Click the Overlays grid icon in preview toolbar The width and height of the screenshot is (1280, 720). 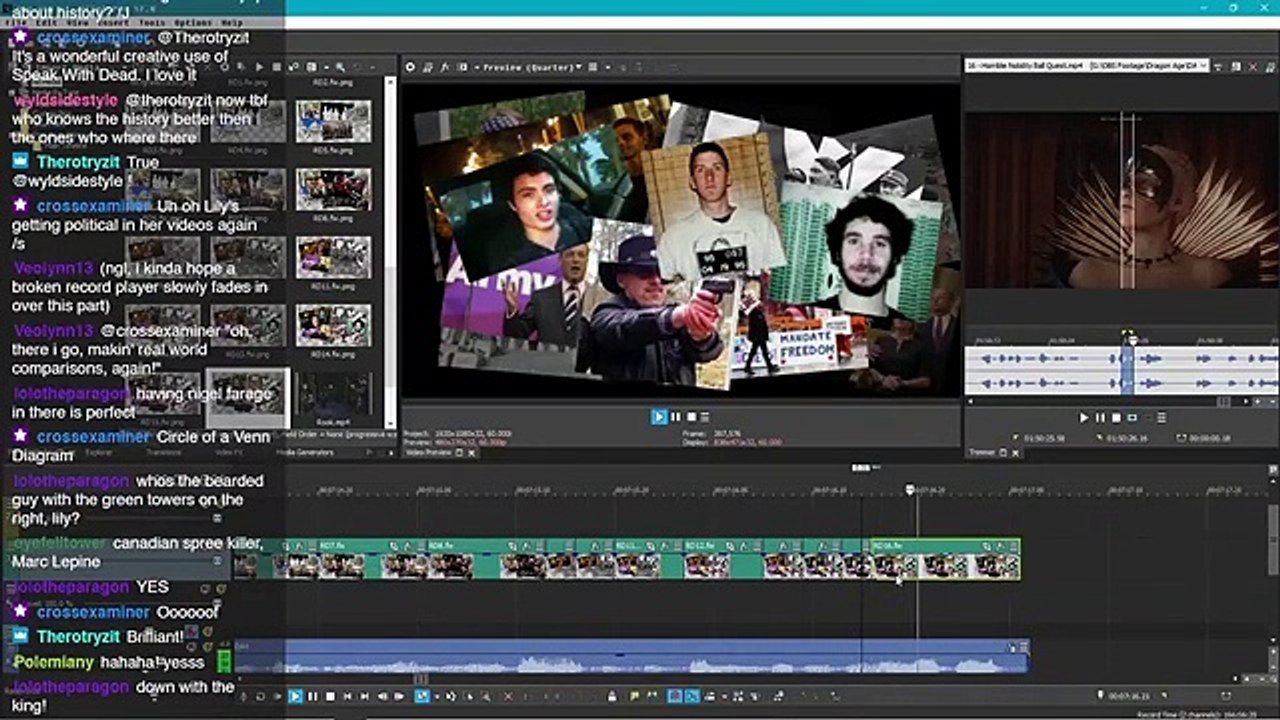pyautogui.click(x=592, y=67)
